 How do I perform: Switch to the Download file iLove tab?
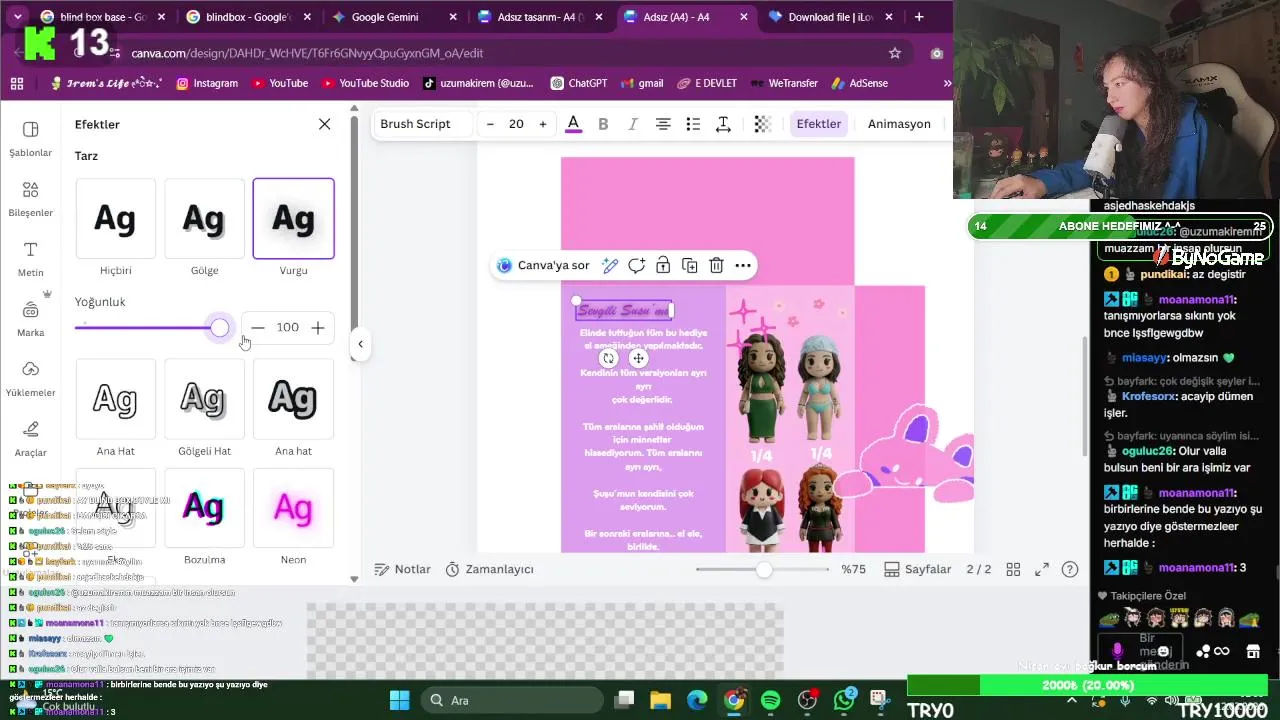tap(830, 17)
